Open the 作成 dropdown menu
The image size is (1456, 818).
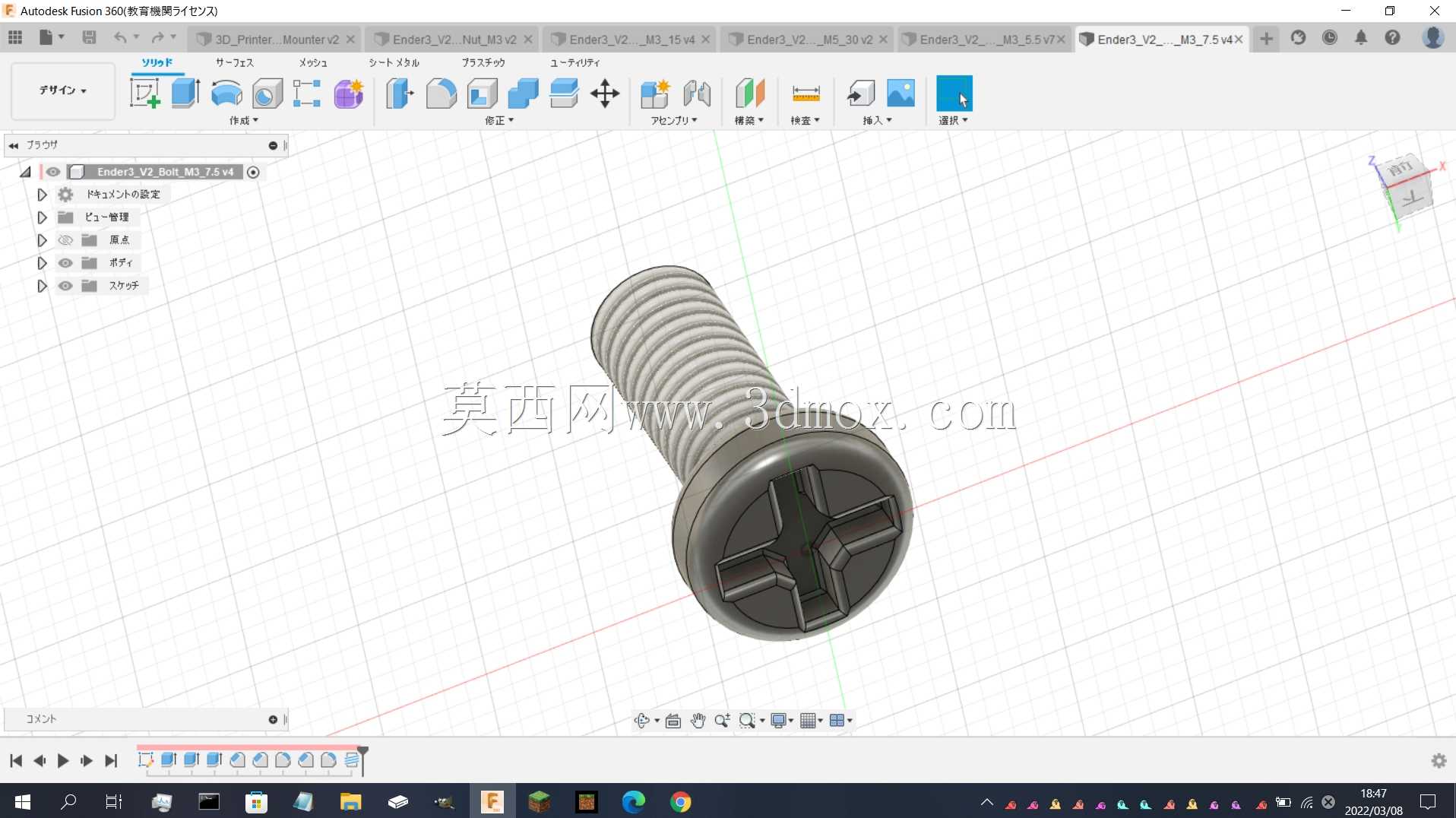click(x=244, y=120)
